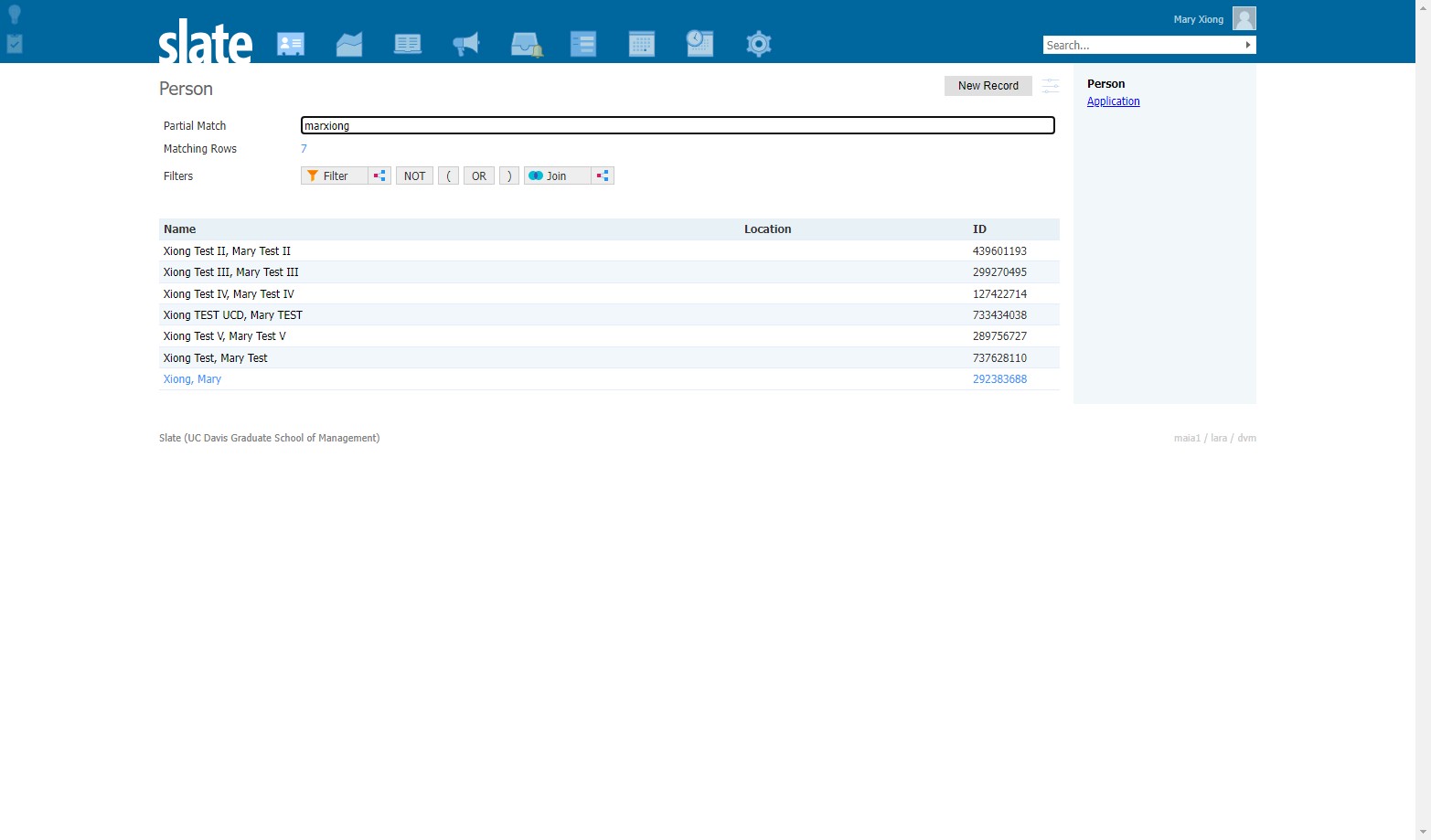Click the Application link in sidebar
The height and width of the screenshot is (840, 1431).
tap(1114, 101)
